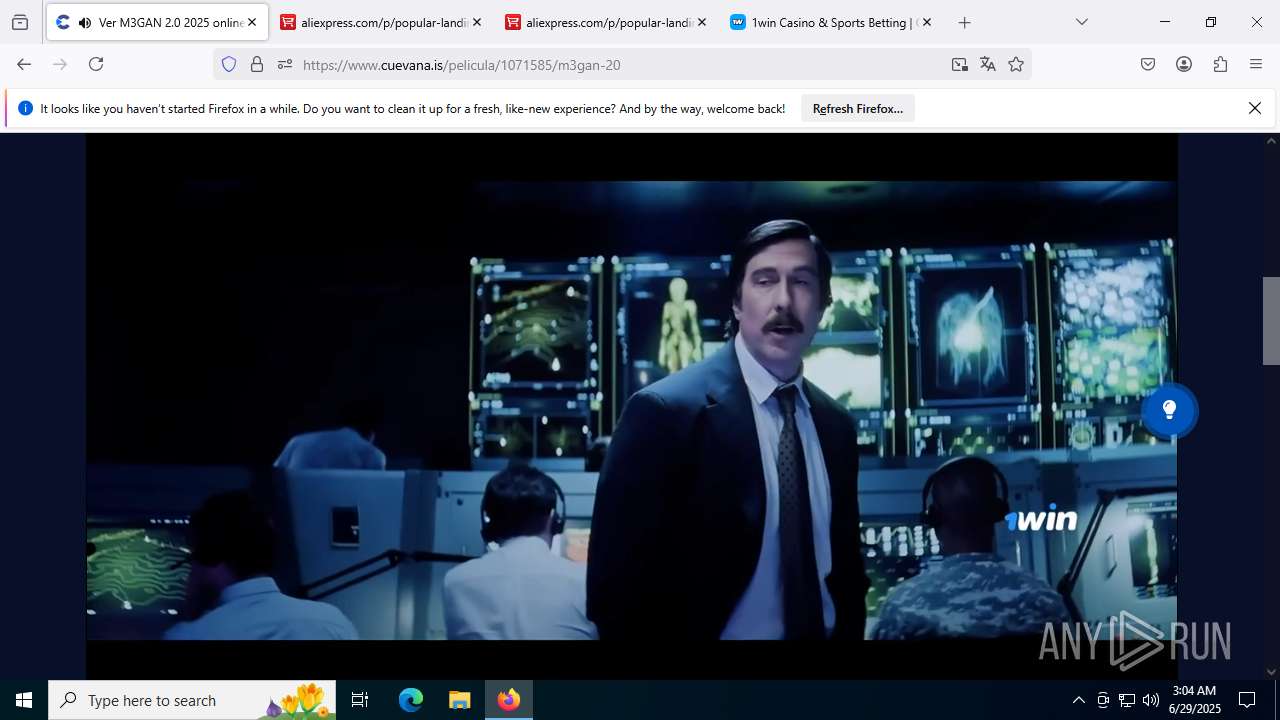Viewport: 1280px width, 720px height.
Task: Open volume control tray icon
Action: pyautogui.click(x=1151, y=700)
